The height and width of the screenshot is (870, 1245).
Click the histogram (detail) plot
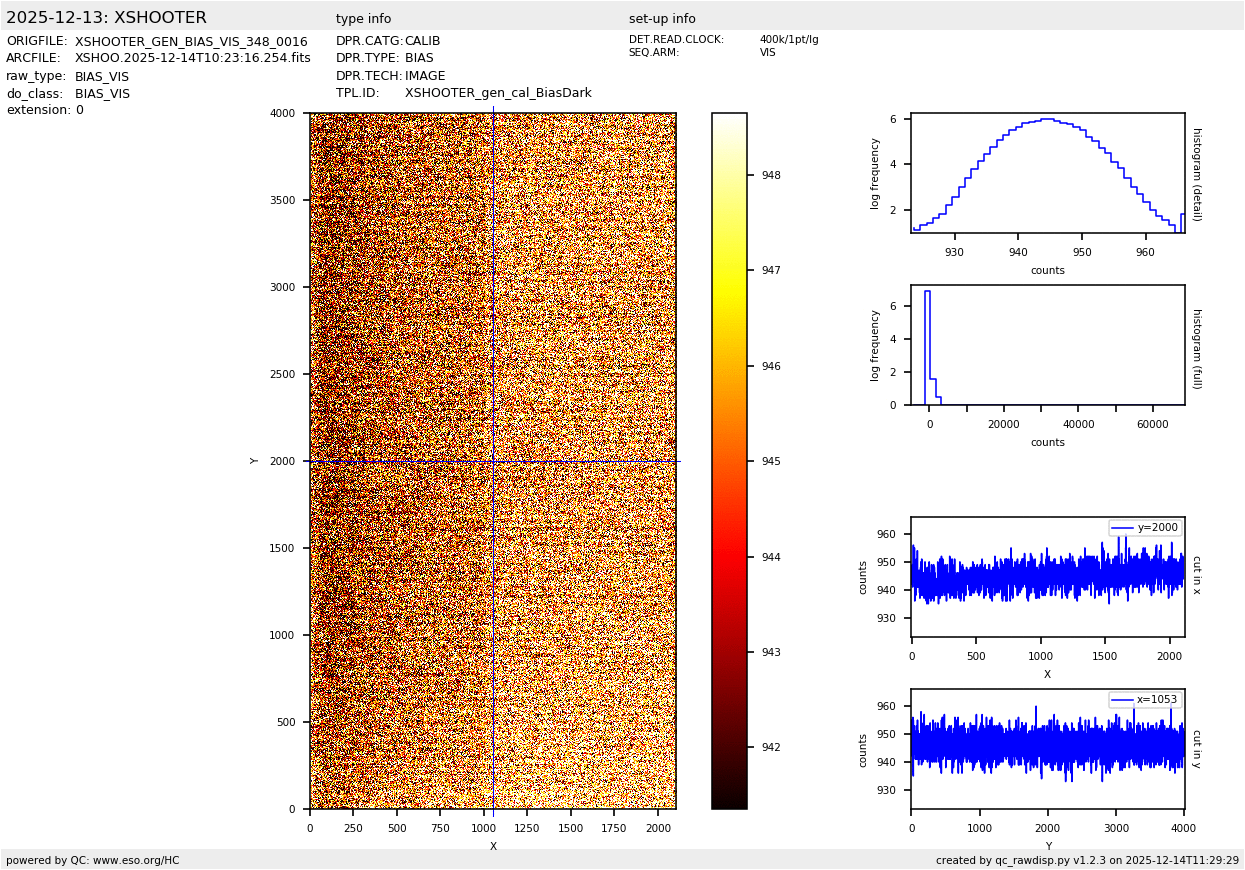tap(1047, 173)
